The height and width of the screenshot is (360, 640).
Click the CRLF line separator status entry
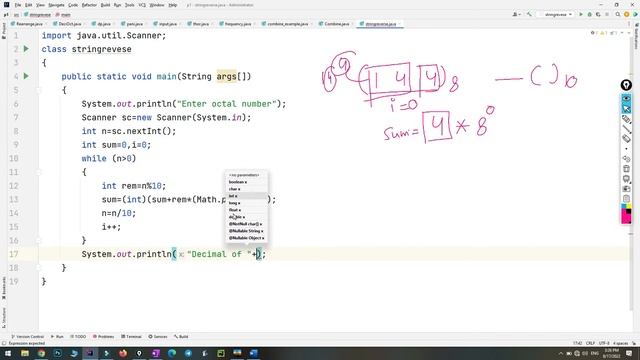(590, 343)
